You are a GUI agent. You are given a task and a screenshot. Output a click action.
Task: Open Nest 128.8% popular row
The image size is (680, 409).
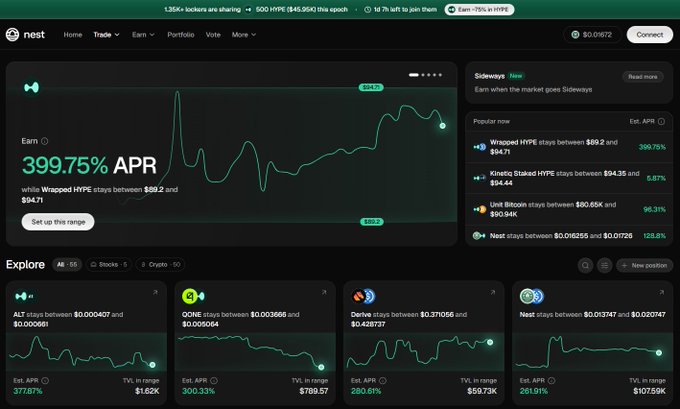(x=569, y=236)
